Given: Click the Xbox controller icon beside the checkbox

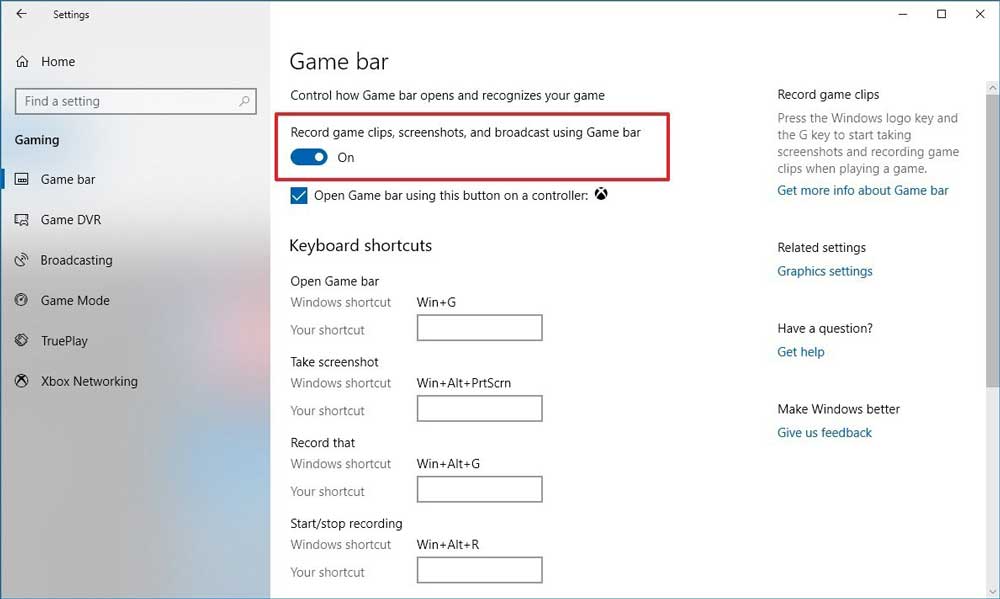Looking at the screenshot, I should click(601, 195).
